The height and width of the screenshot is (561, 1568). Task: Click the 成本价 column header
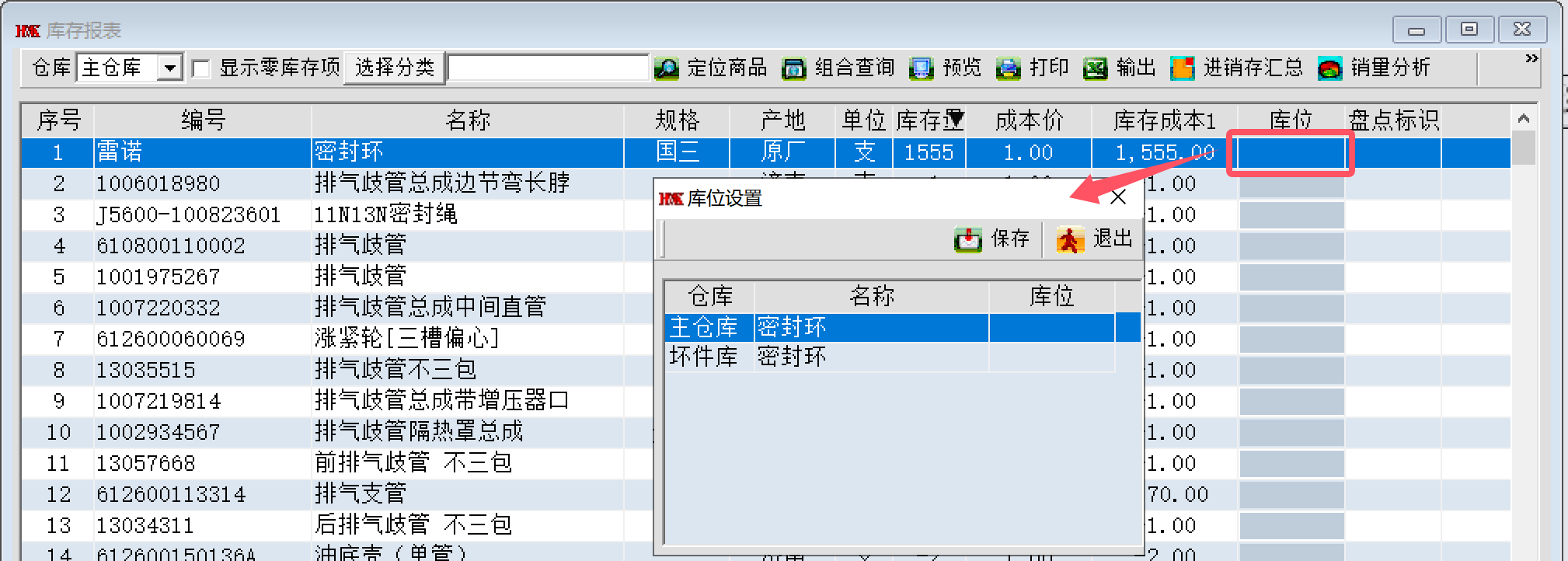tap(1029, 120)
